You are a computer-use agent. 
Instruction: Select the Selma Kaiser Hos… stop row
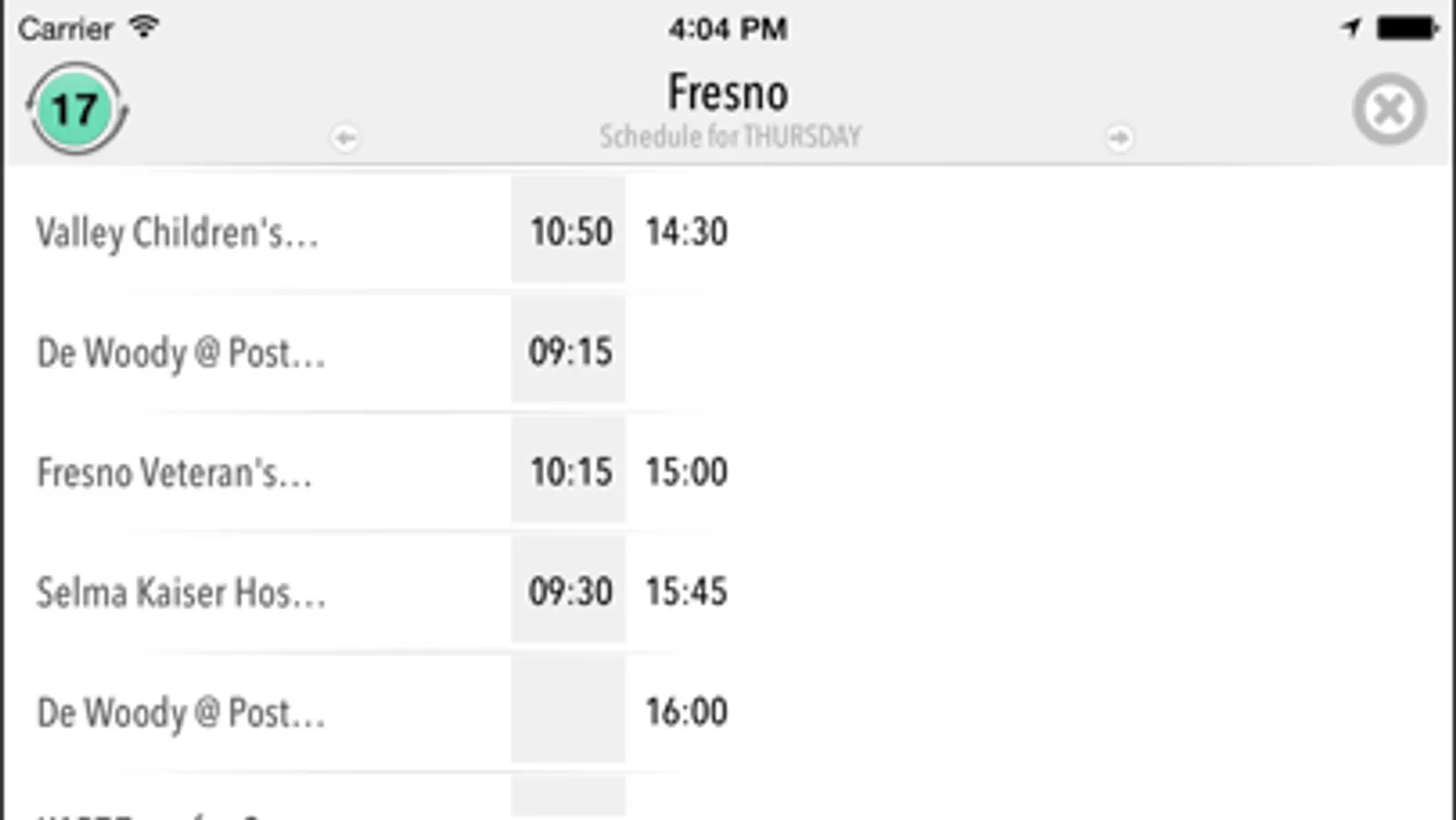pyautogui.click(x=180, y=593)
